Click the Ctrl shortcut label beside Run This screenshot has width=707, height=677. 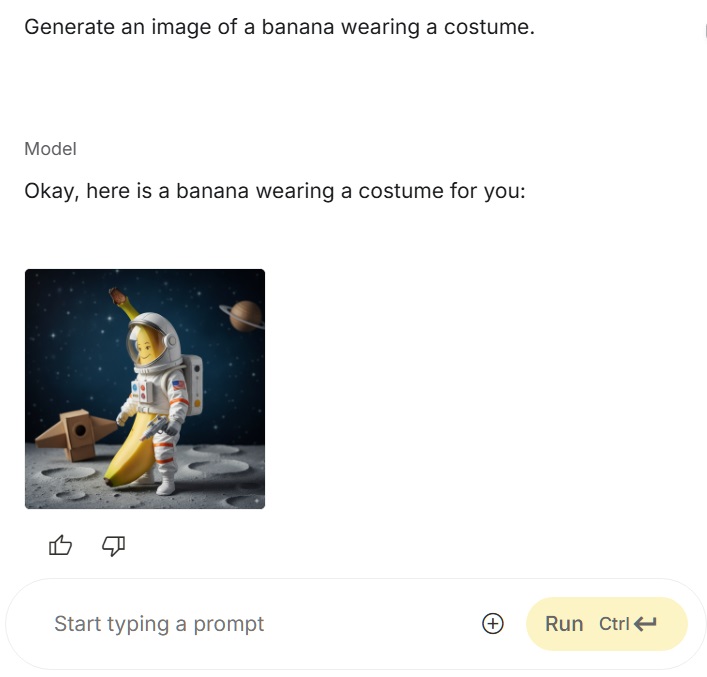point(614,624)
